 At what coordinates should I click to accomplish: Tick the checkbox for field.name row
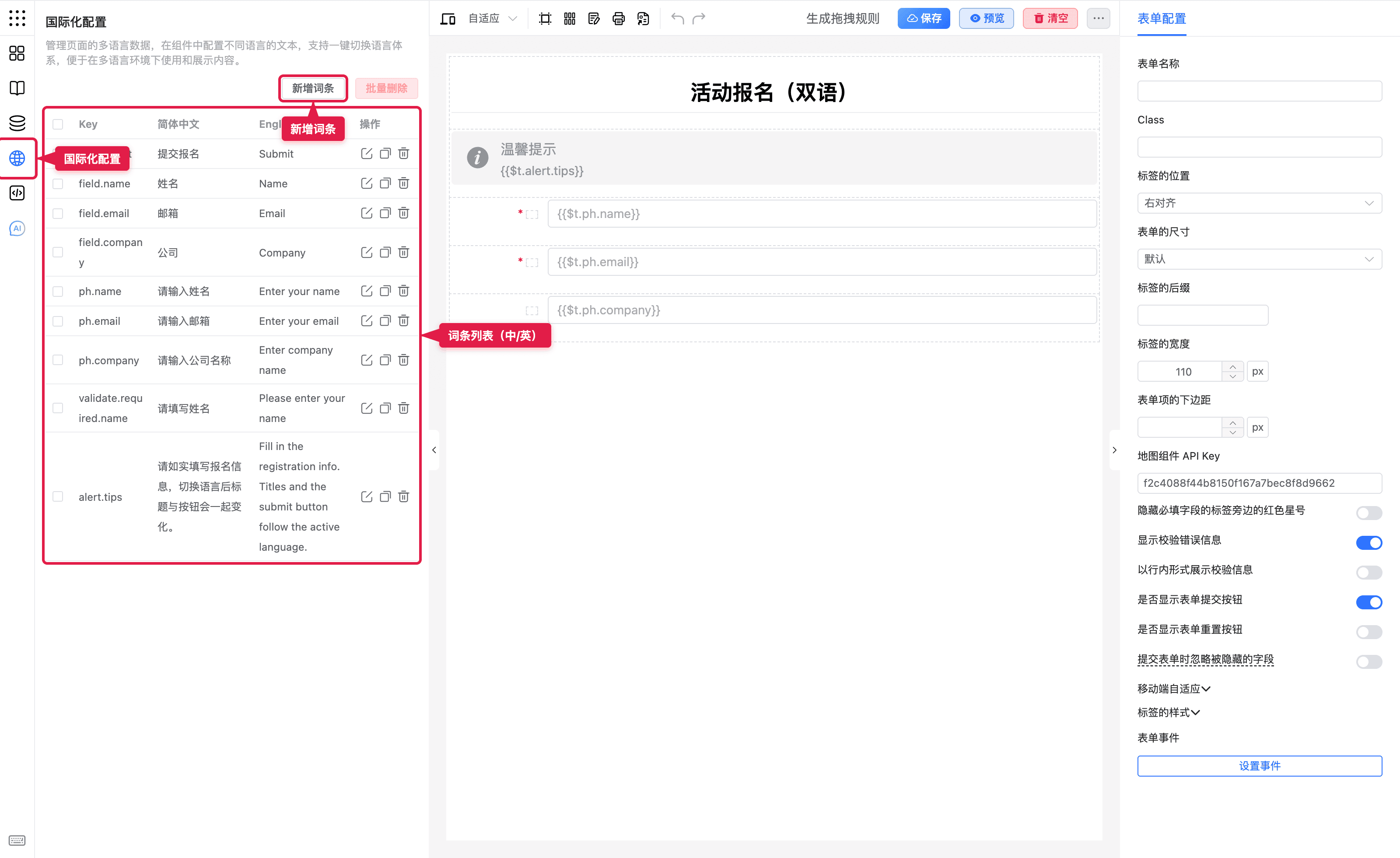(57, 184)
